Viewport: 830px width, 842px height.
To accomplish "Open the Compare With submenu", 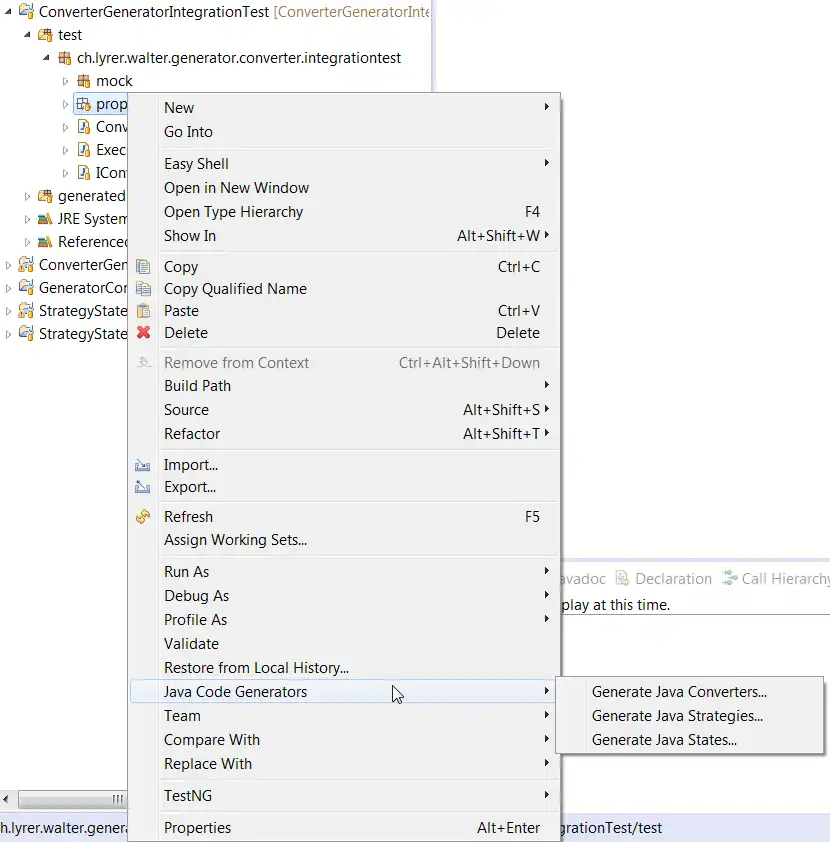I will point(345,739).
